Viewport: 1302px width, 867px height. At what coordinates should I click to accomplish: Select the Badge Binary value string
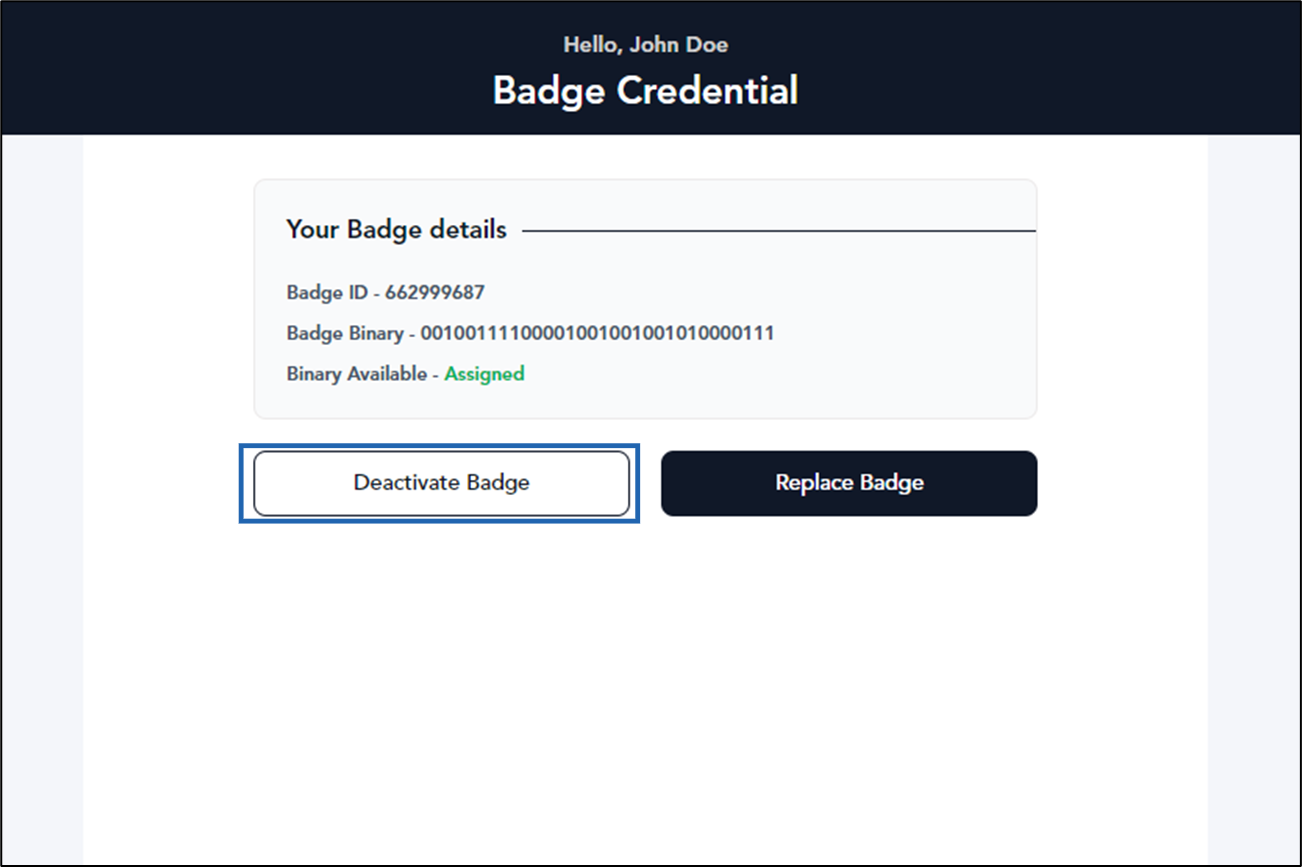click(x=597, y=333)
